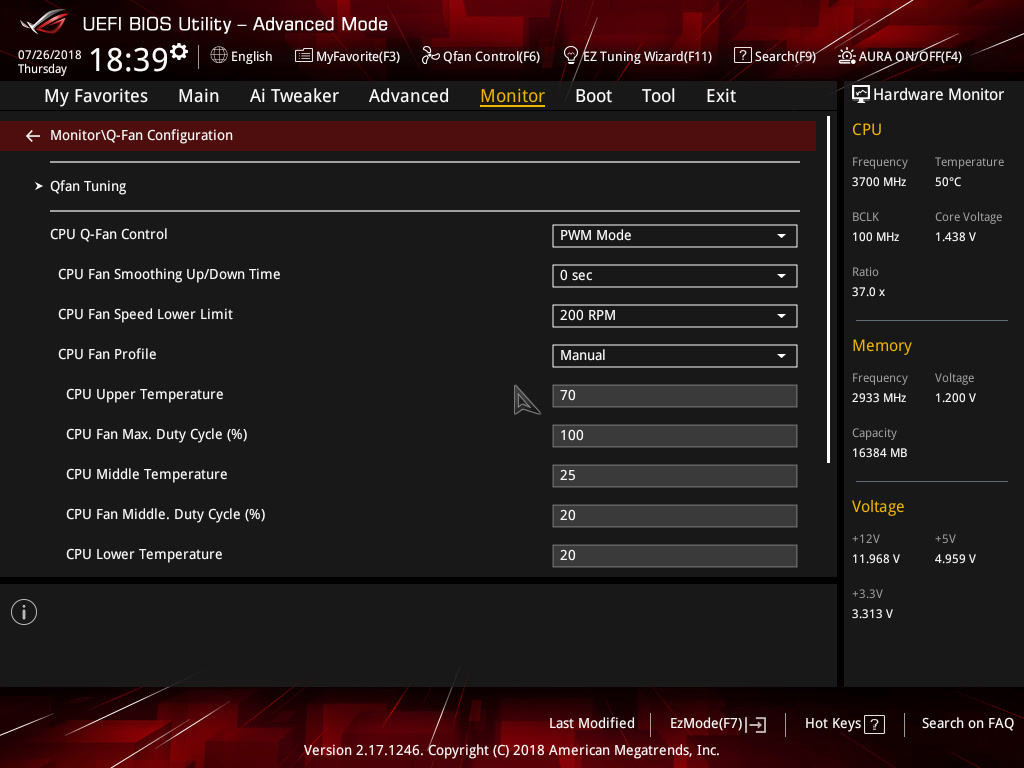Open the Boot tab

click(594, 96)
